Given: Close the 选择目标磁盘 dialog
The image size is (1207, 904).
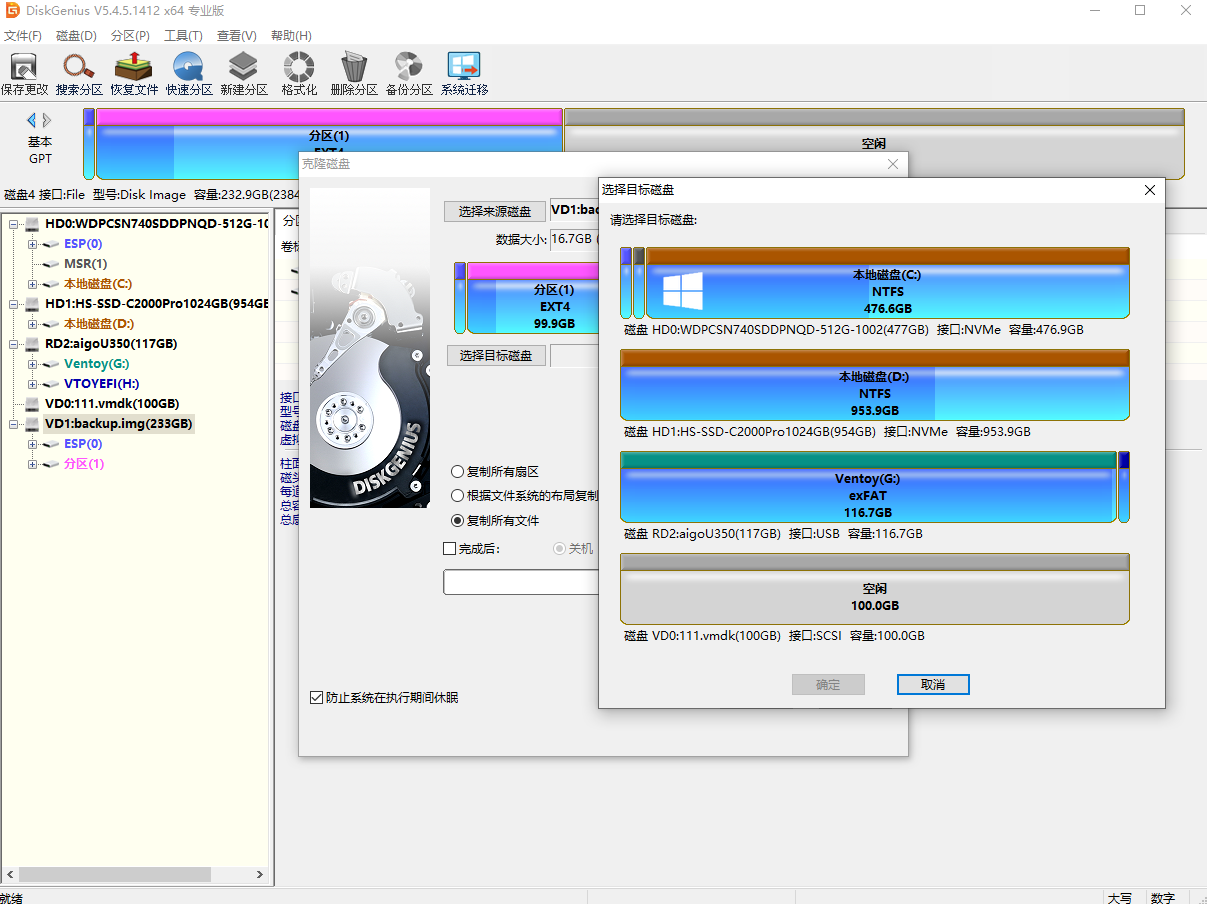Looking at the screenshot, I should click(1150, 190).
